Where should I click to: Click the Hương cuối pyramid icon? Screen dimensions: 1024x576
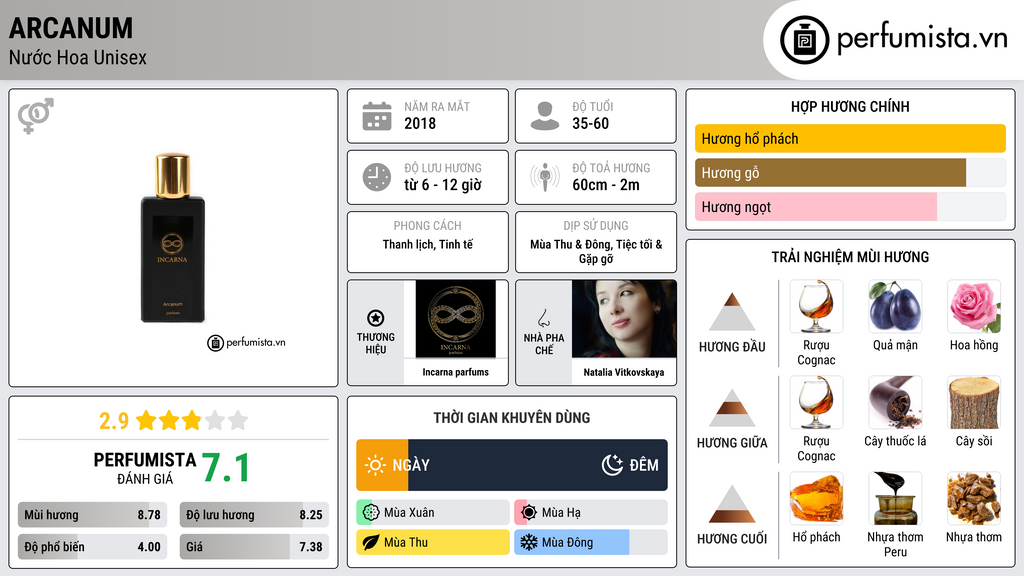tap(732, 504)
